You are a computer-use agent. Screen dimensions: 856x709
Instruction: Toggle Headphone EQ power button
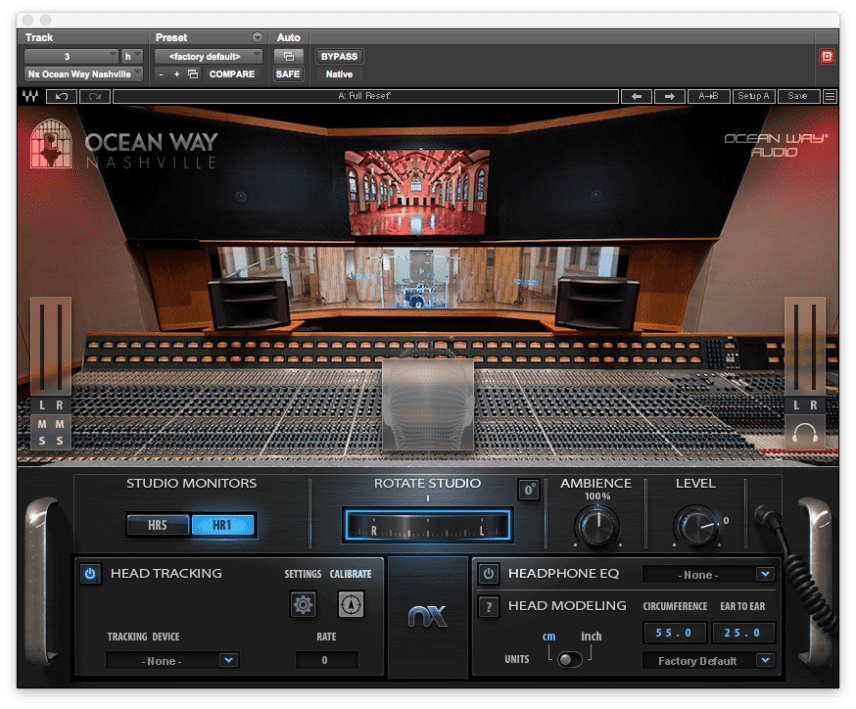click(x=489, y=574)
